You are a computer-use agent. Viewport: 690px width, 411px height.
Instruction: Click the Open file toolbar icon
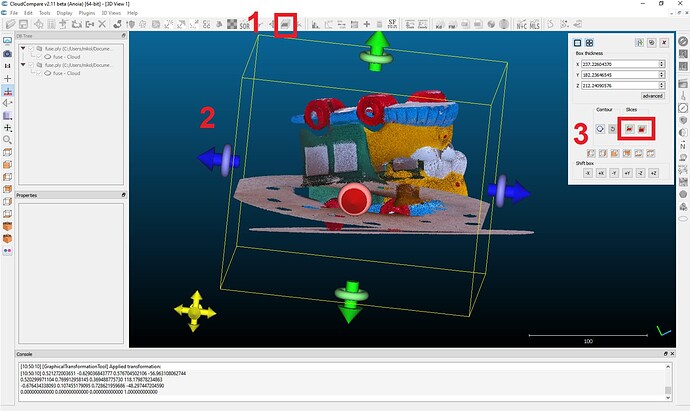11,24
